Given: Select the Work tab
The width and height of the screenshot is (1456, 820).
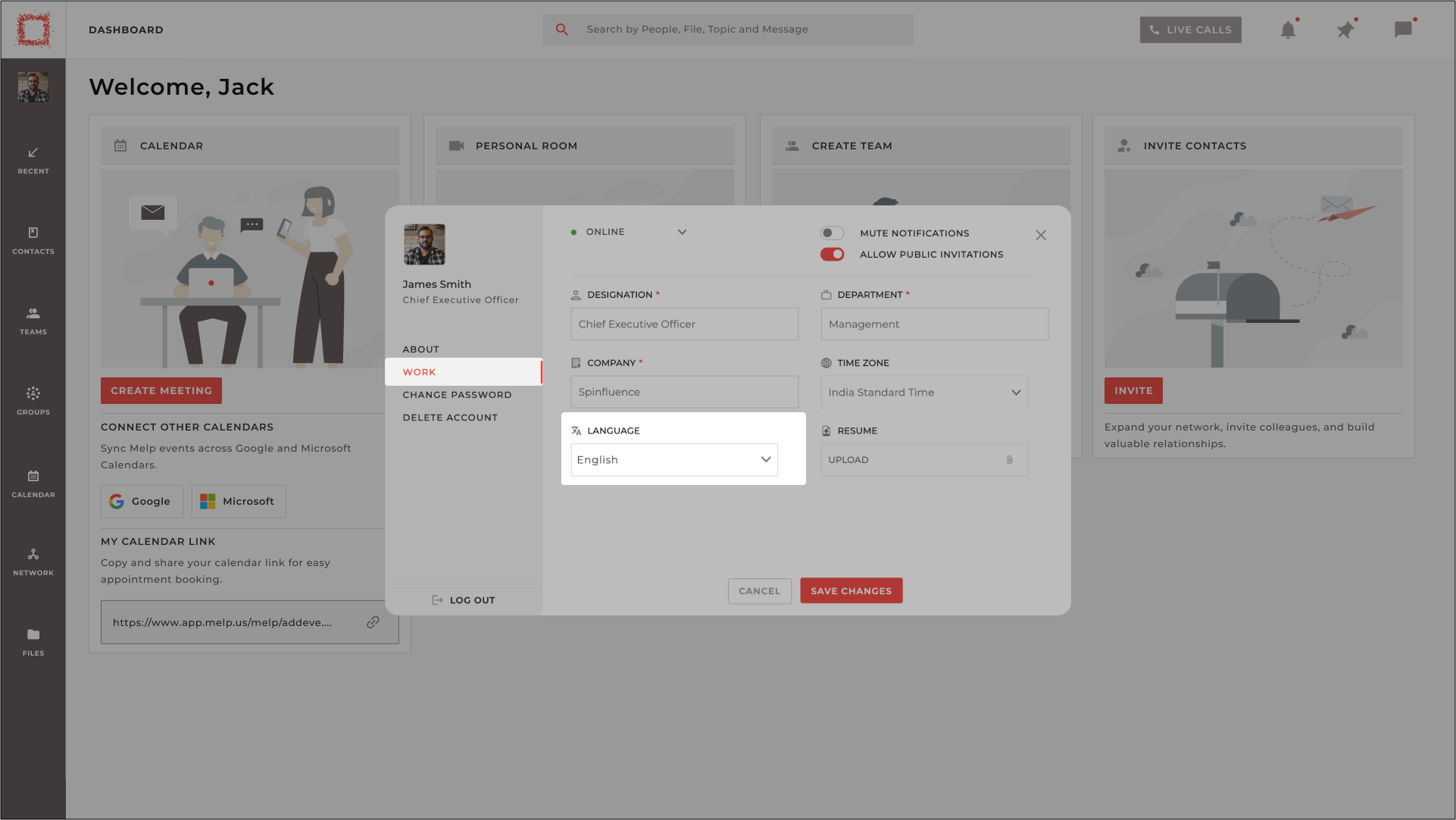Looking at the screenshot, I should pyautogui.click(x=464, y=372).
